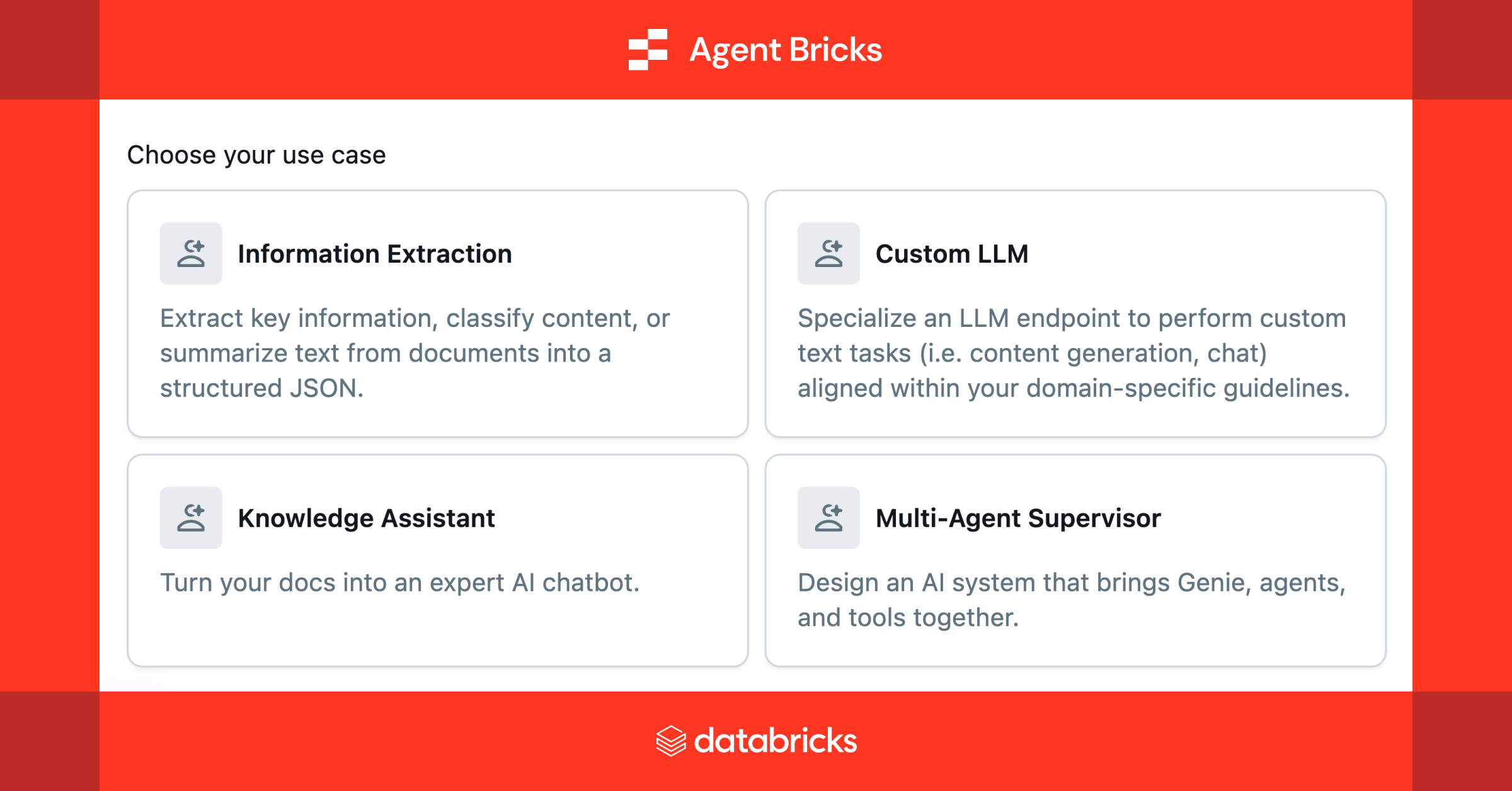This screenshot has width=1512, height=791.
Task: Click the Agent Bricks checkered logo icon
Action: [648, 49]
